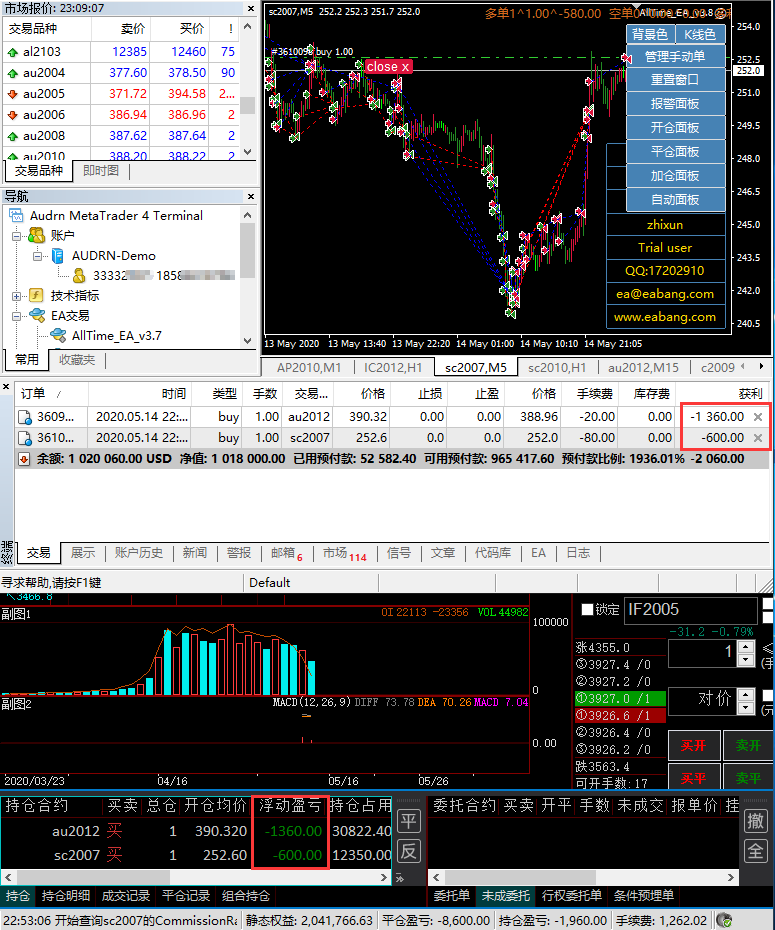Expand the 技术指标 tree node

17,296
